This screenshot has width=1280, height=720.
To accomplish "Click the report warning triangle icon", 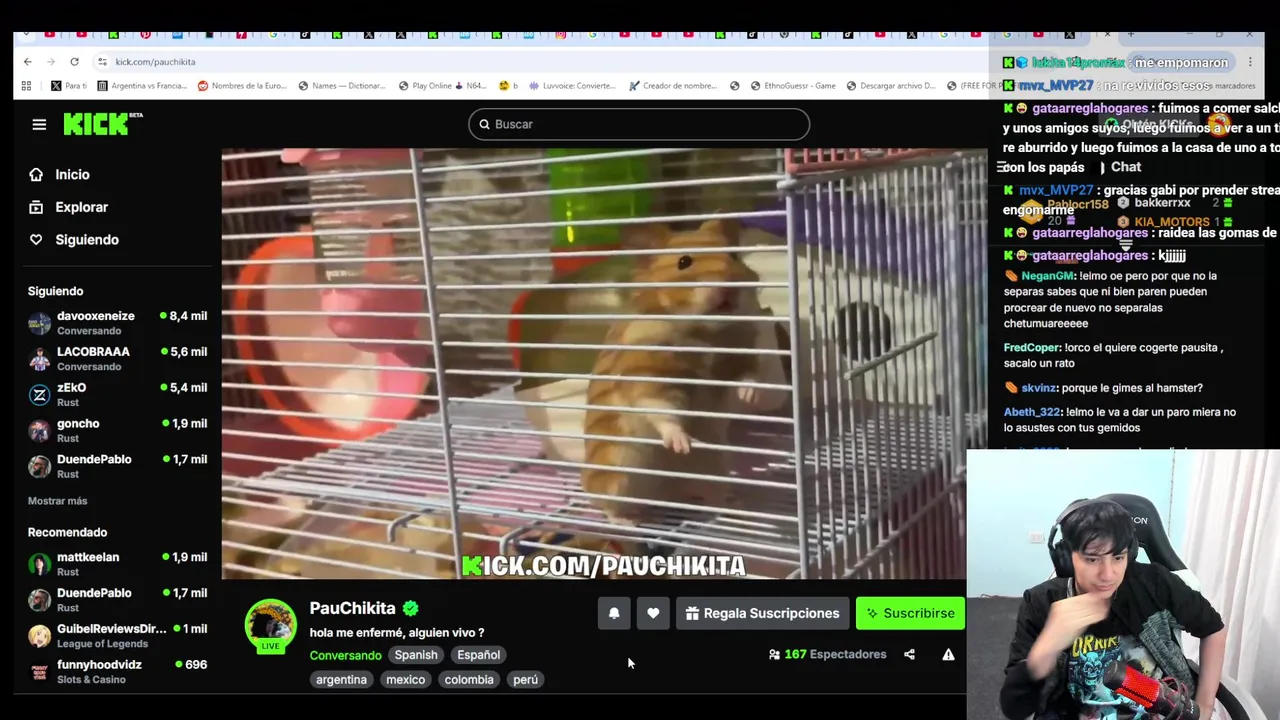I will tap(948, 654).
